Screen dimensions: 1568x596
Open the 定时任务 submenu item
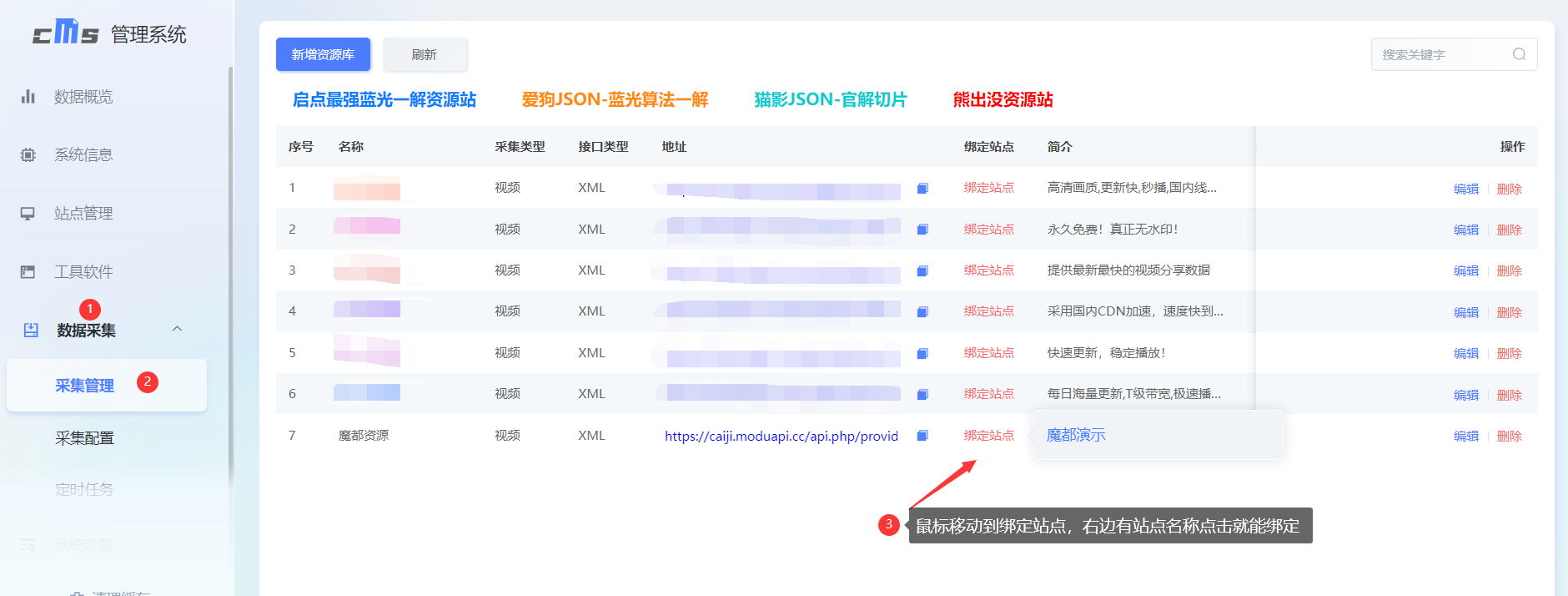tap(84, 489)
